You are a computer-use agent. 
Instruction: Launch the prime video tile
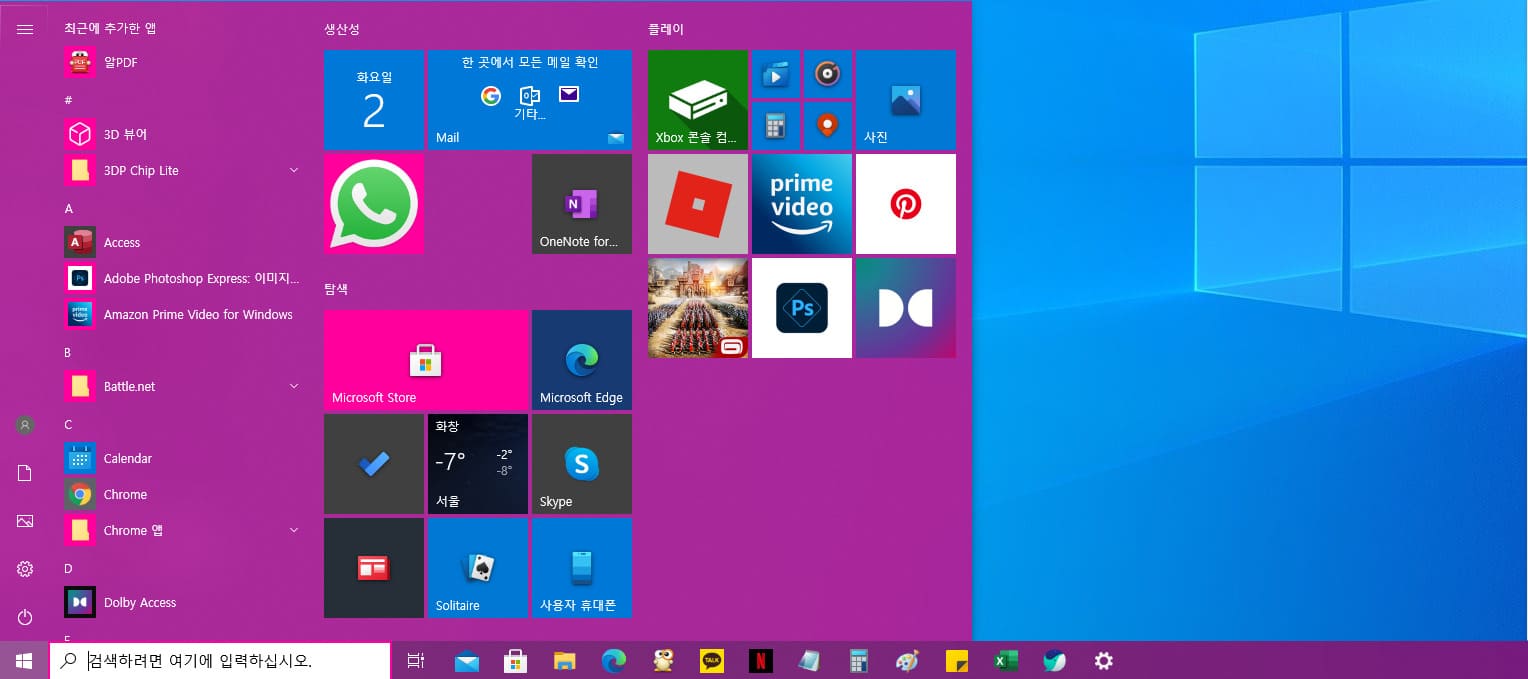[x=802, y=203]
